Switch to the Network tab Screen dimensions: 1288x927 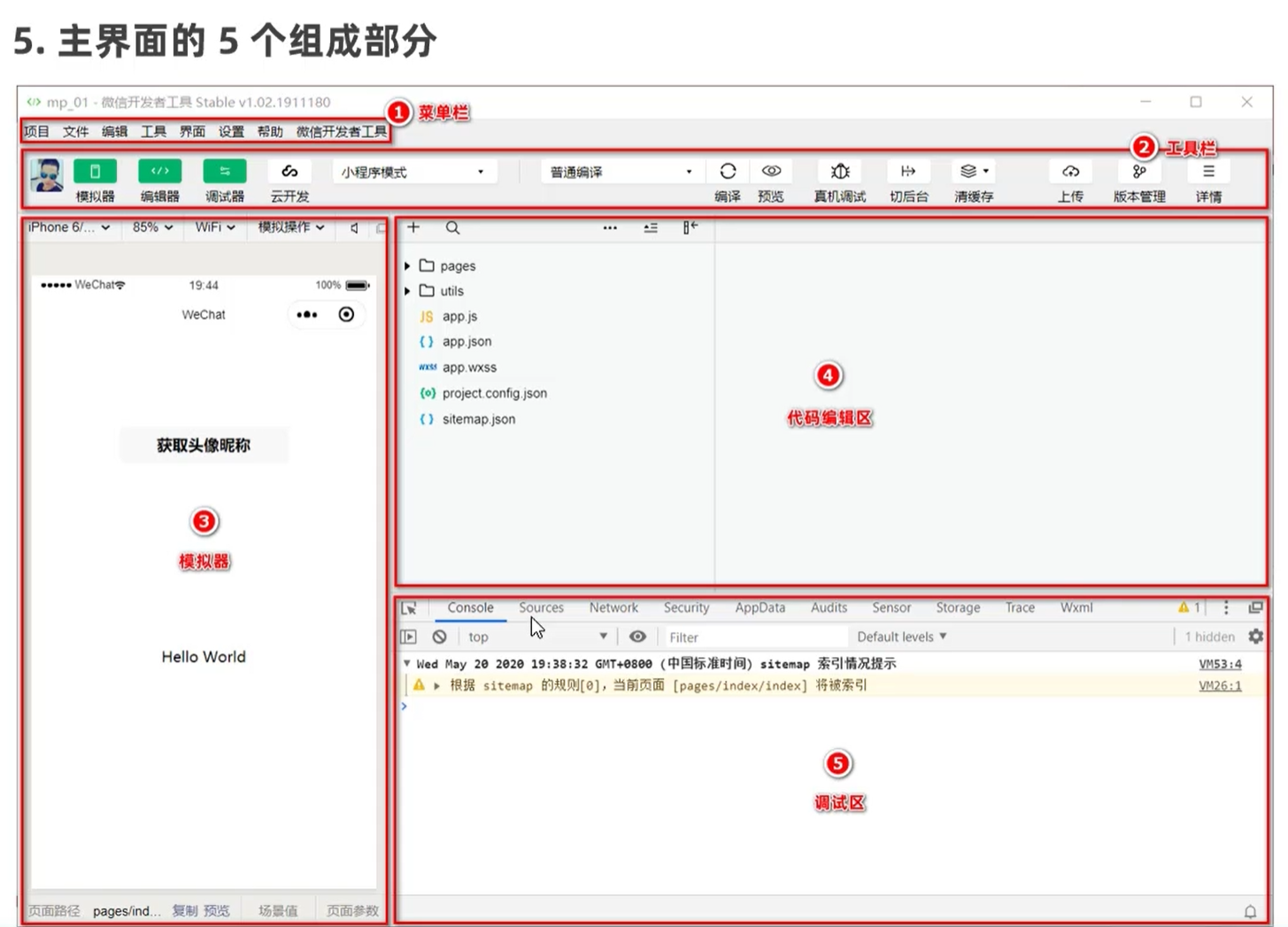click(613, 607)
